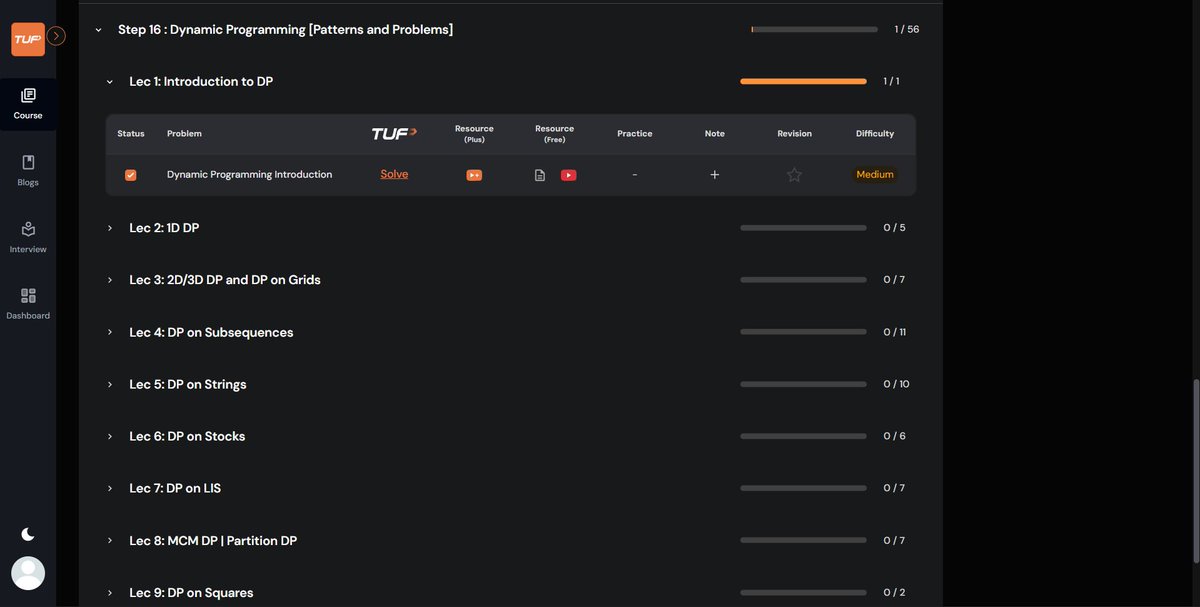Click the Step 16 progress bar
The width and height of the screenshot is (1200, 607).
click(815, 30)
